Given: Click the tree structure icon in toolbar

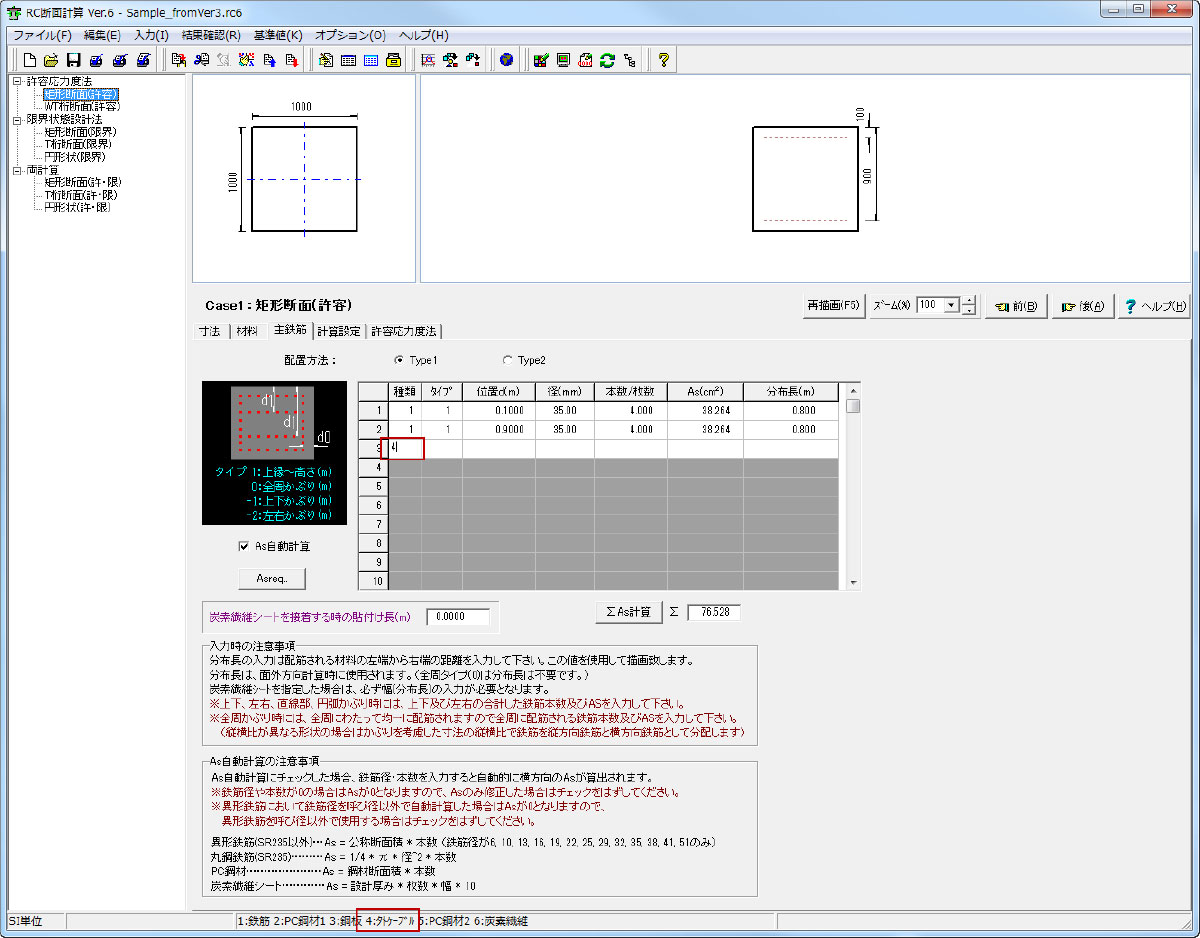Looking at the screenshot, I should pyautogui.click(x=629, y=60).
